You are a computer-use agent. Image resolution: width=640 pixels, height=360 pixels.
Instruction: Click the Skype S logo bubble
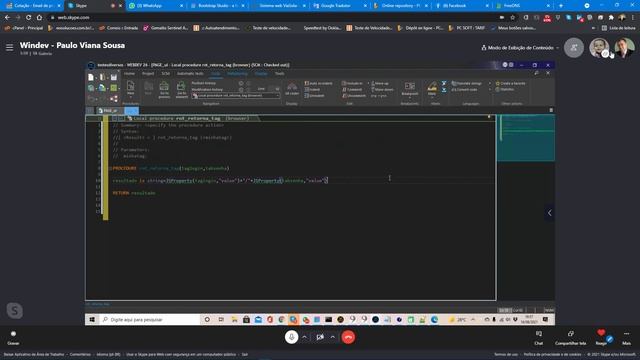15,311
